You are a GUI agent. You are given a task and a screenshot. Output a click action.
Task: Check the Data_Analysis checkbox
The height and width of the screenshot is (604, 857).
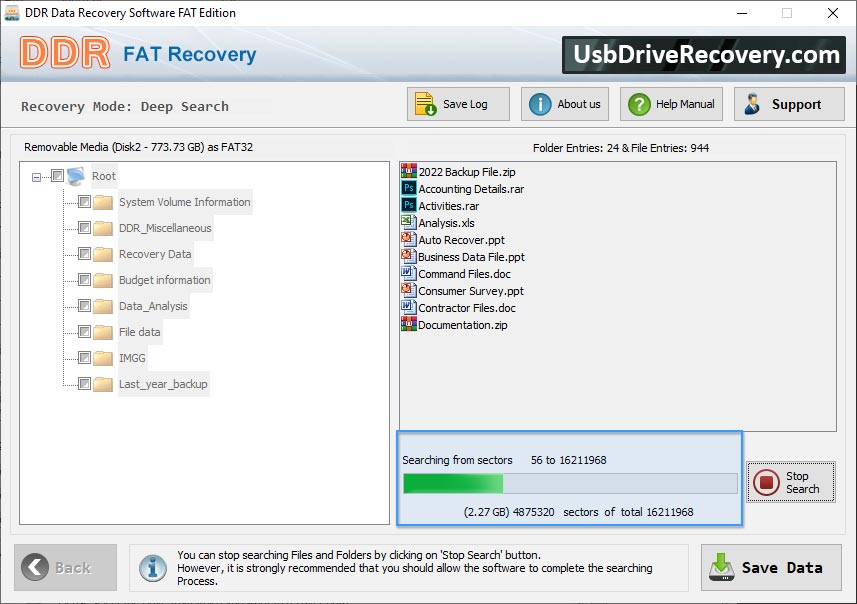pos(84,306)
